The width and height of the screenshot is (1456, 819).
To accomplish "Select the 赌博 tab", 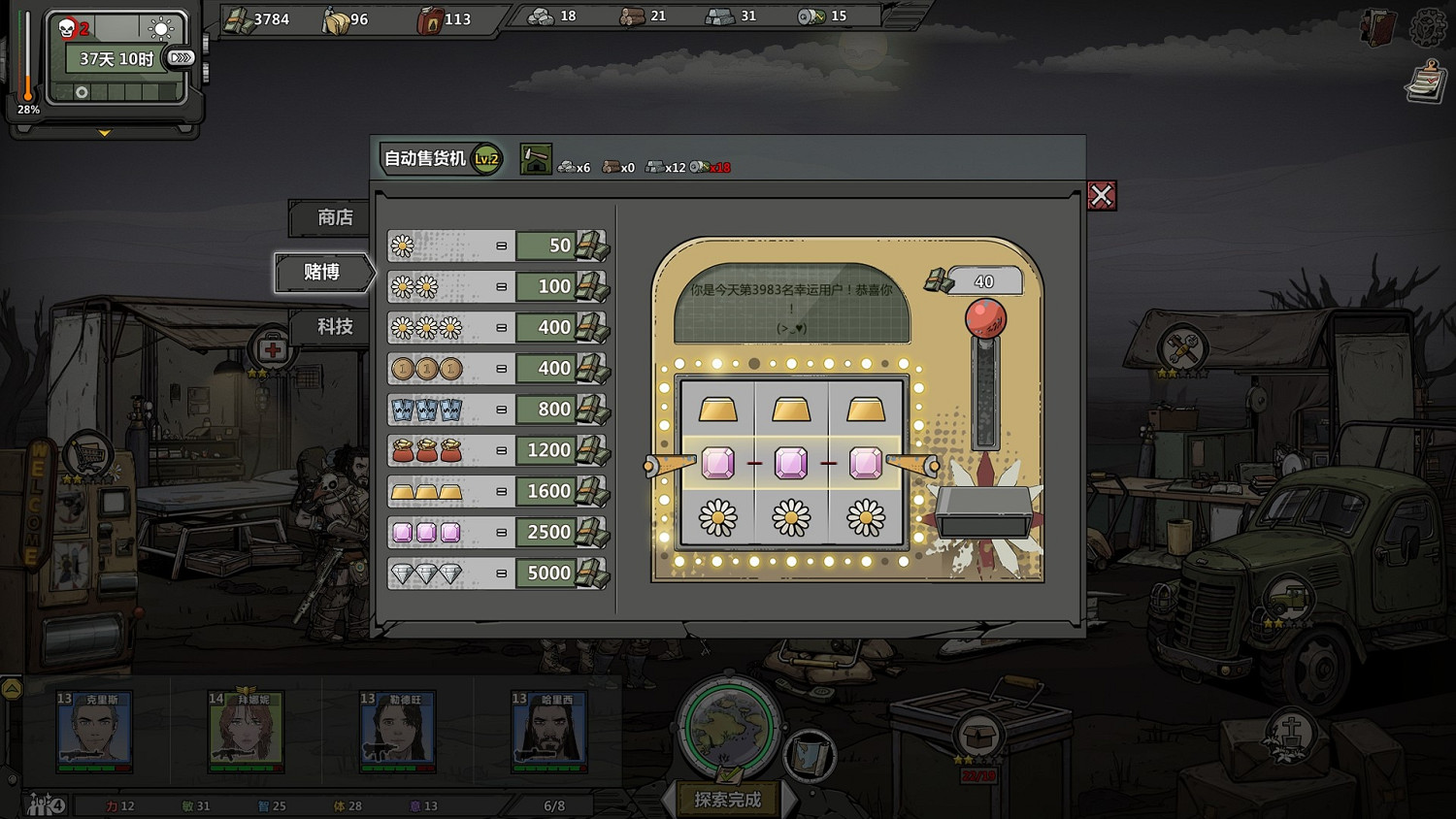I will point(322,273).
